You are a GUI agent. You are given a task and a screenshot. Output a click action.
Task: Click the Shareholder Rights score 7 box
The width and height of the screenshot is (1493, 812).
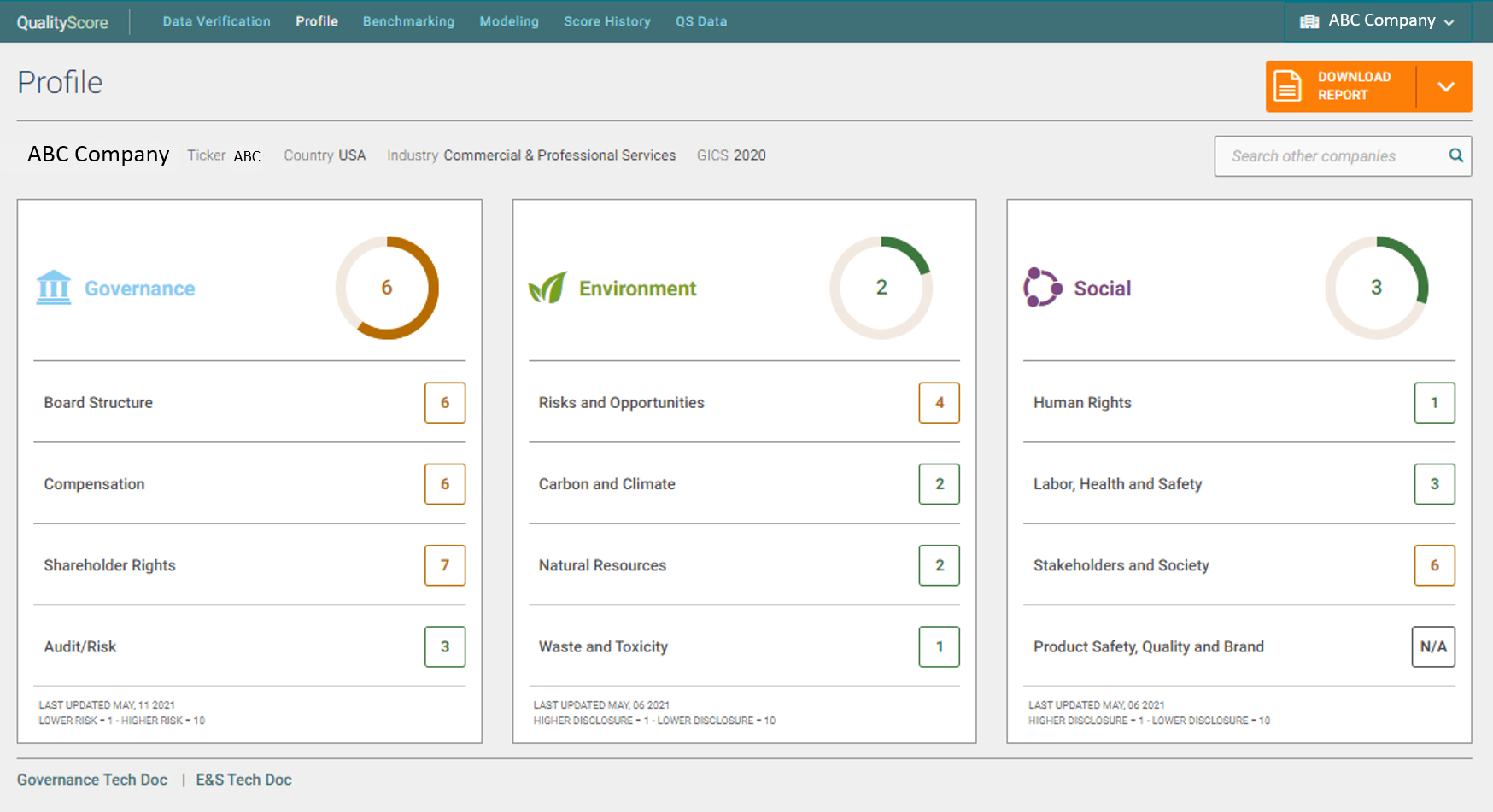(x=445, y=565)
